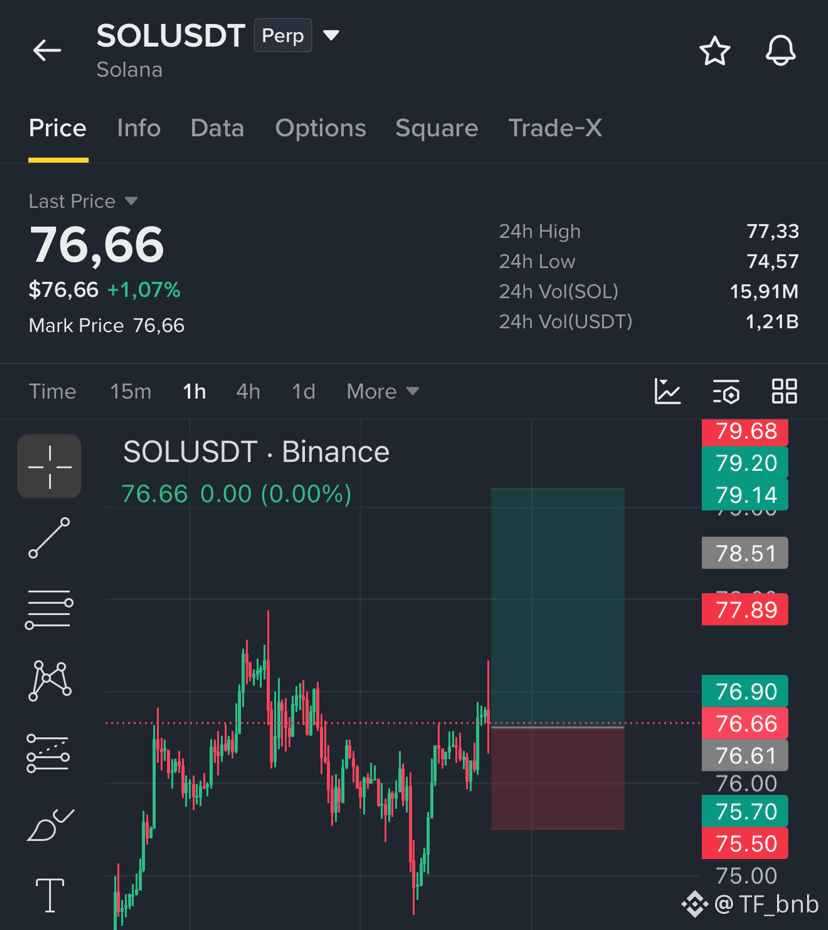Click the large 76,66 last price
The height and width of the screenshot is (930, 828).
[97, 245]
